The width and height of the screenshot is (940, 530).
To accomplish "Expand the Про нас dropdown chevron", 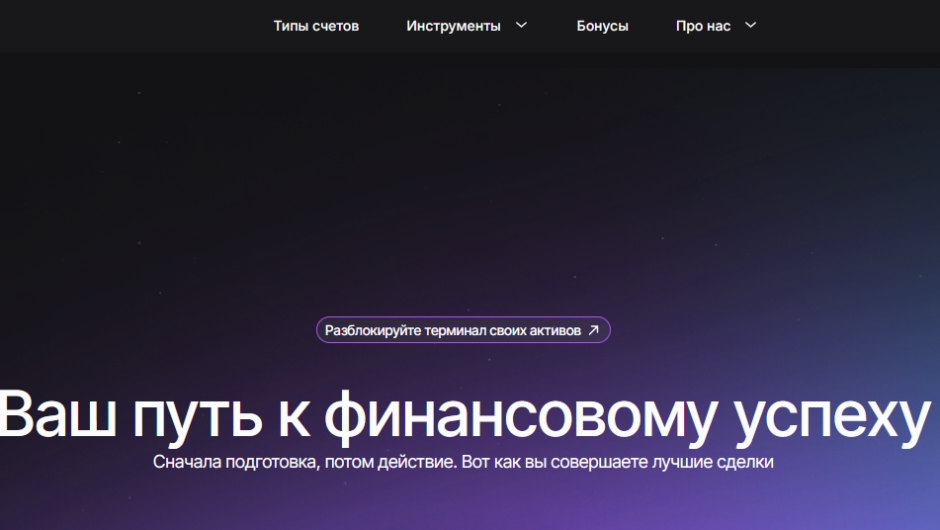I will 750,26.
